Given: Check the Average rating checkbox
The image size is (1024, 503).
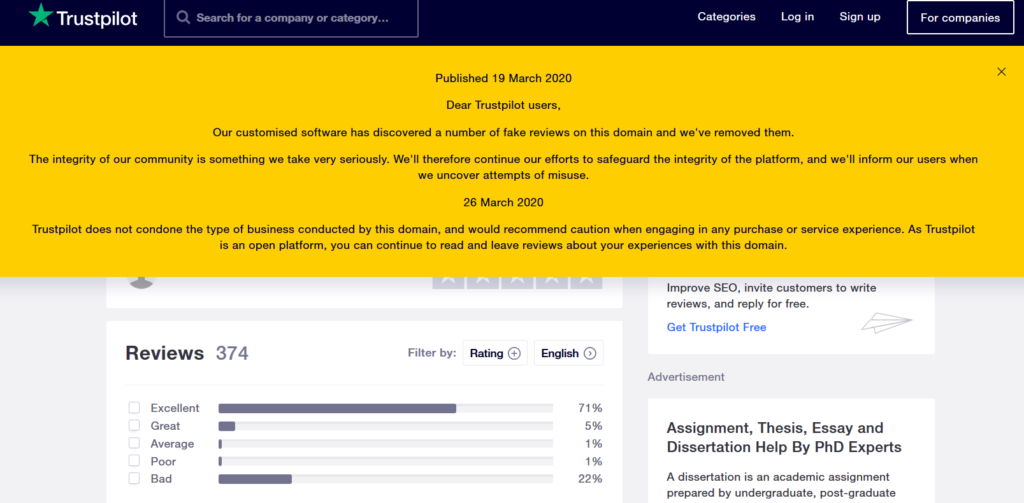Looking at the screenshot, I should click(x=134, y=444).
